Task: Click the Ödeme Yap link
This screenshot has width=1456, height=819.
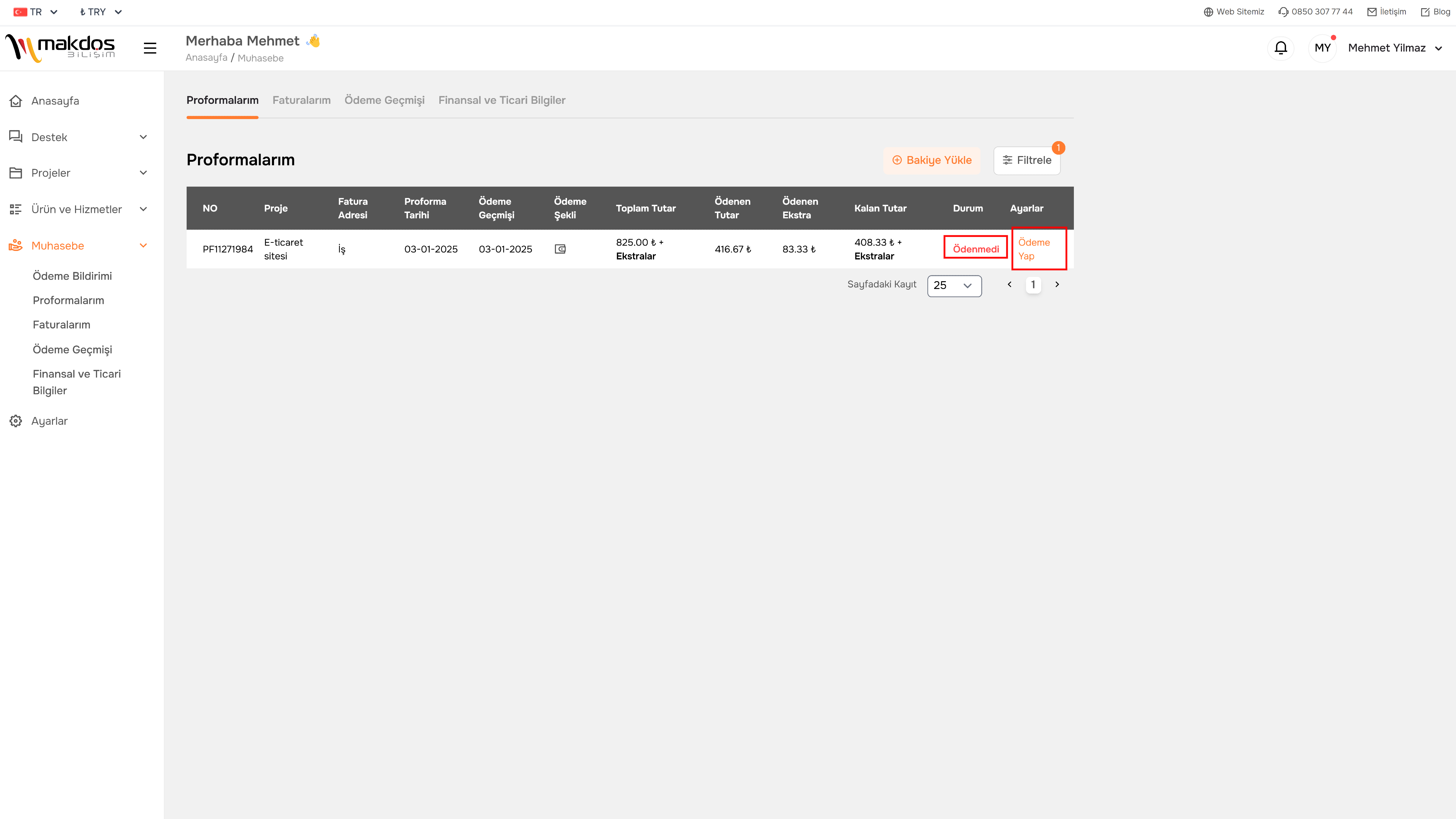Action: [x=1034, y=249]
